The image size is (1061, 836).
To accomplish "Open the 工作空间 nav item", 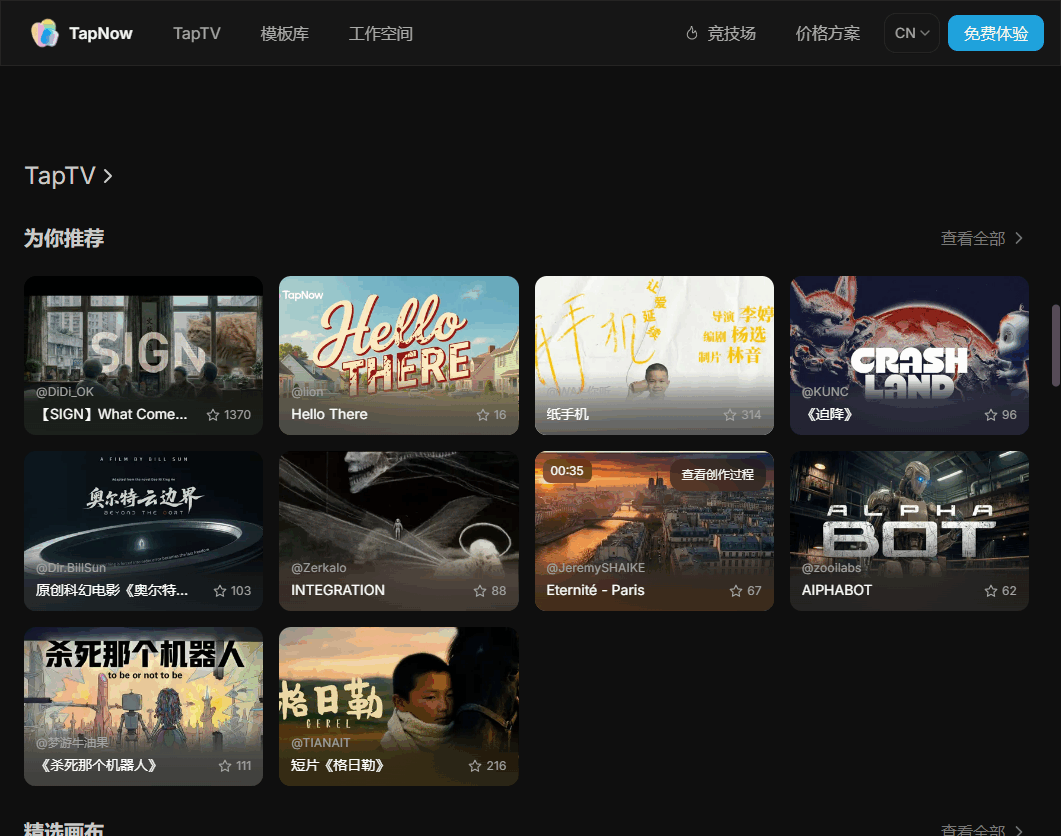I will (x=380, y=33).
